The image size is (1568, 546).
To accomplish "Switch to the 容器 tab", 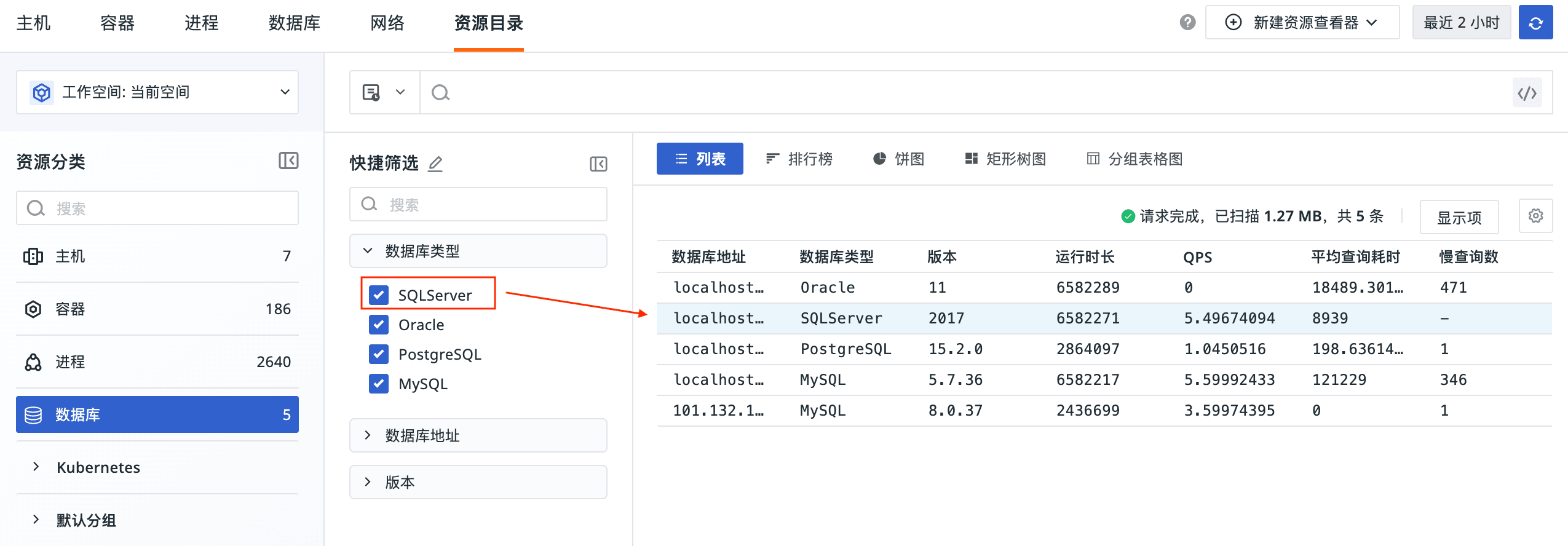I will point(117,23).
